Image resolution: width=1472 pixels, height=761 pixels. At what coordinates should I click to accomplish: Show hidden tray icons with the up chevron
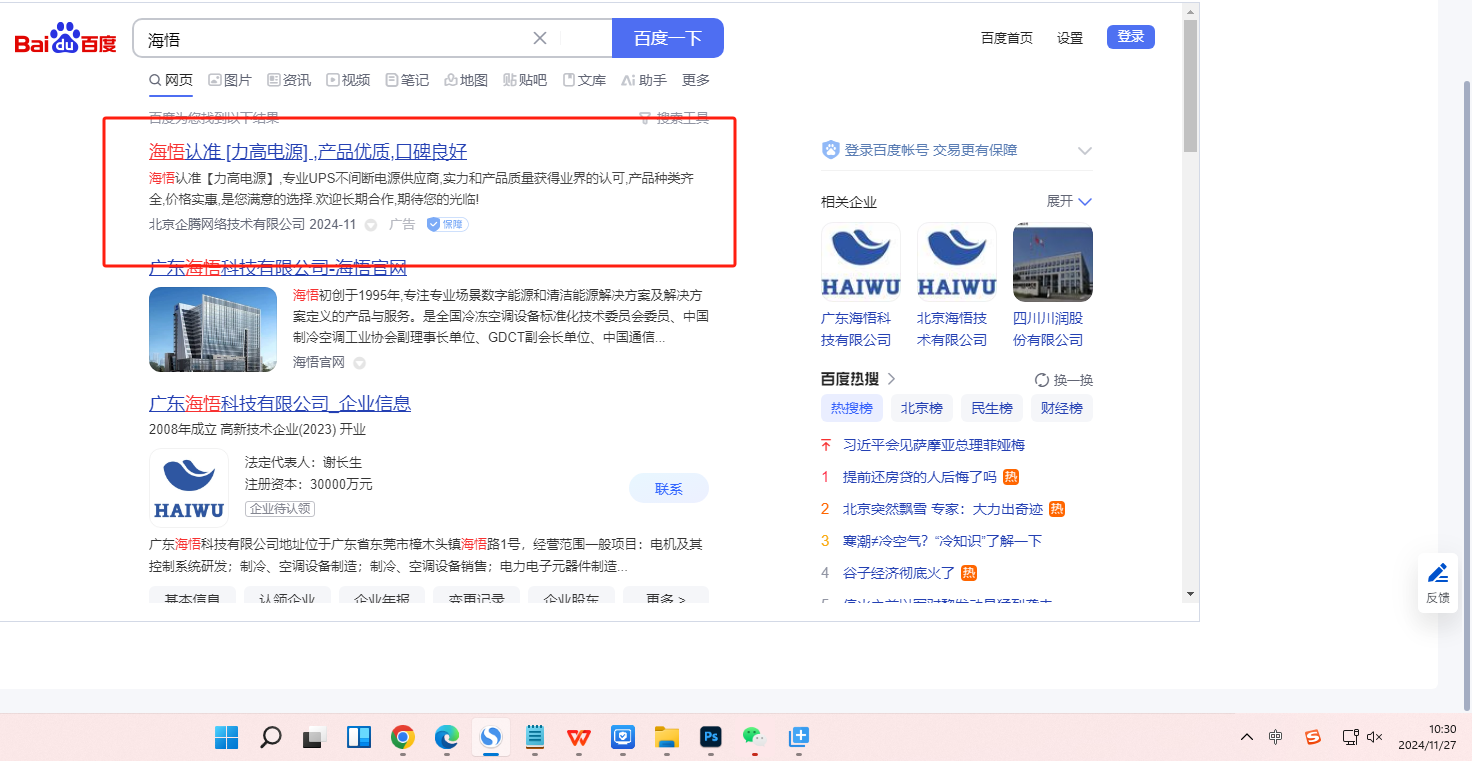pos(1246,737)
